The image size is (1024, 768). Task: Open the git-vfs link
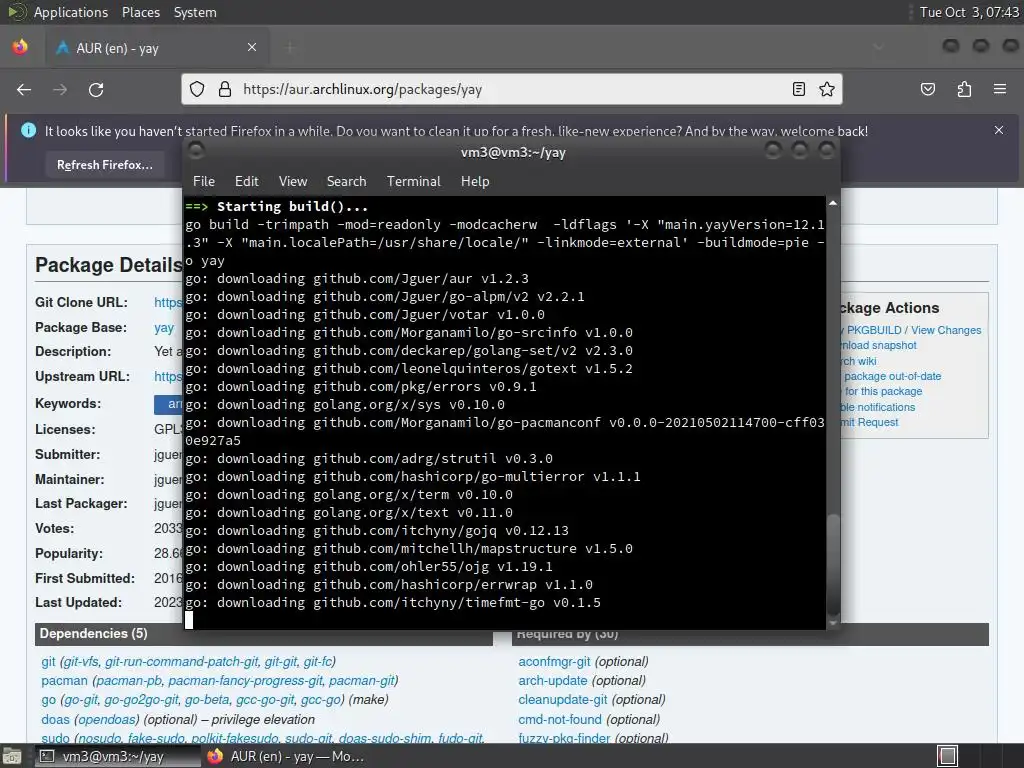81,662
